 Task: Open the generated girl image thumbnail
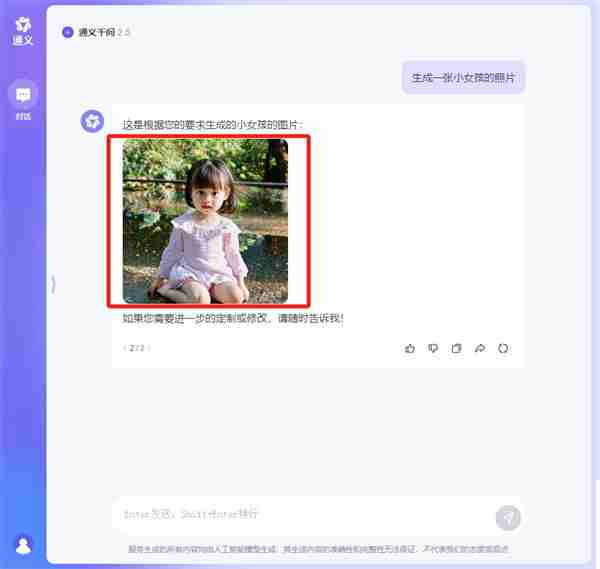(205, 221)
